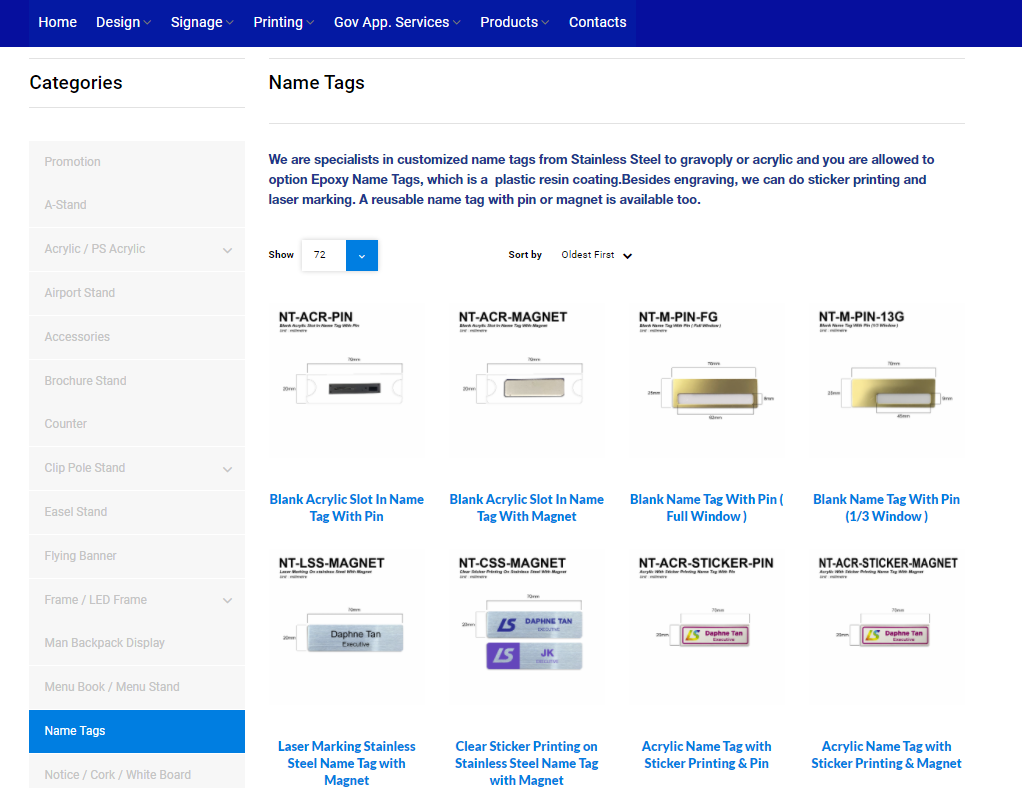1022x788 pixels.
Task: Open the Sort by Oldest First dropdown
Action: point(597,255)
